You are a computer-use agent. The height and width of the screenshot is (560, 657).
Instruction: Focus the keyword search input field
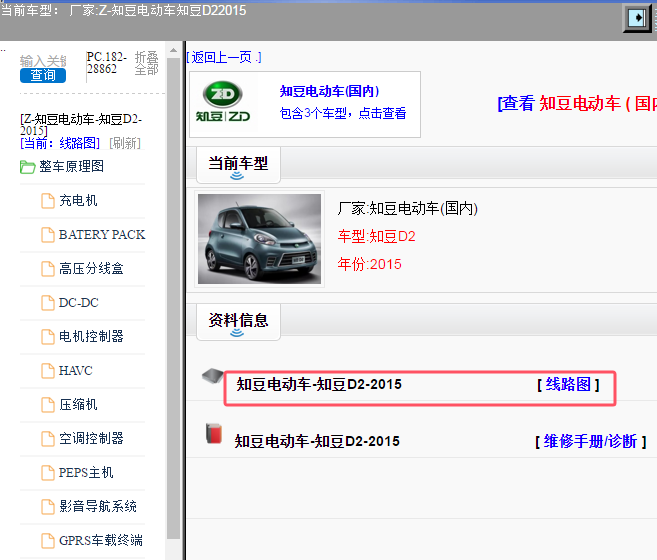coord(43,61)
